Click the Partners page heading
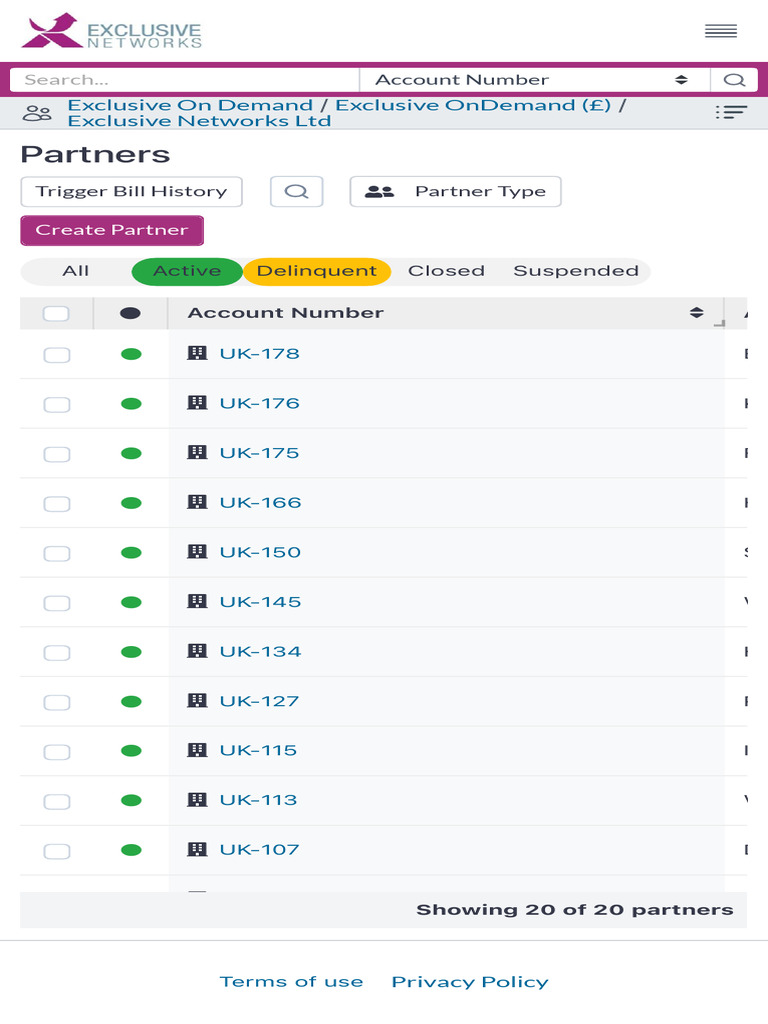This screenshot has width=768, height=1024. 95,154
